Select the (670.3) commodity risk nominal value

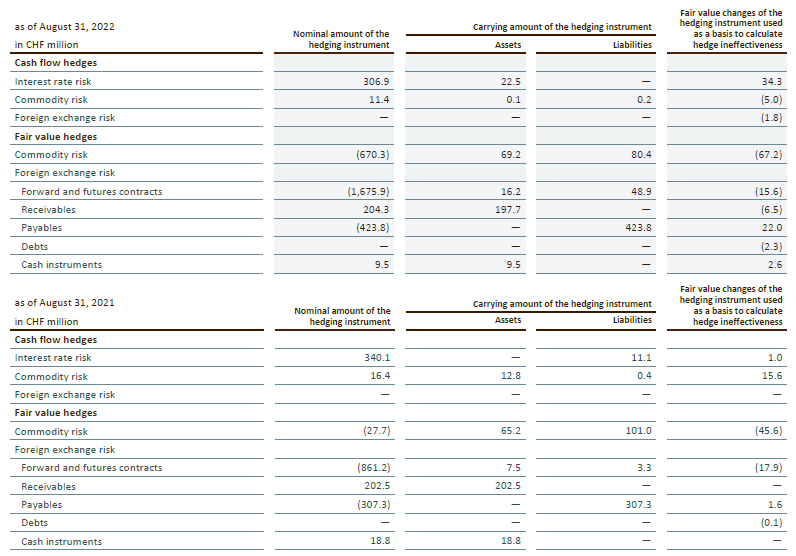pos(368,155)
